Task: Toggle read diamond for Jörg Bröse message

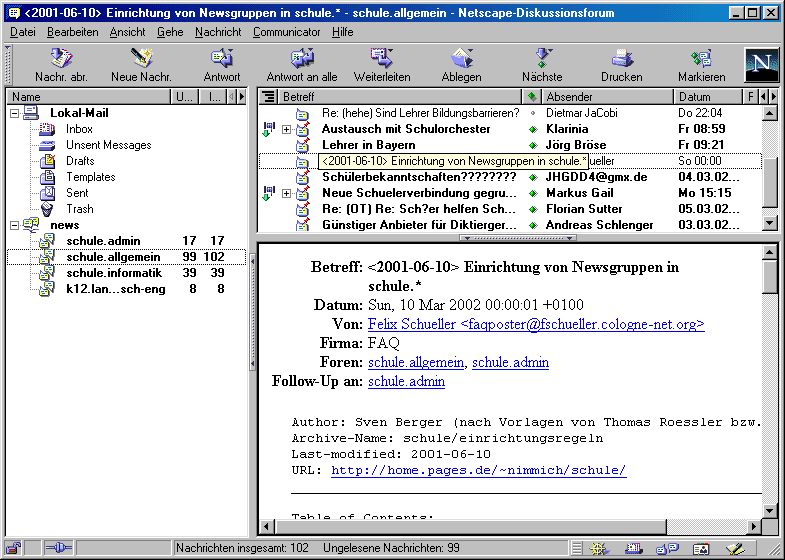Action: click(533, 145)
